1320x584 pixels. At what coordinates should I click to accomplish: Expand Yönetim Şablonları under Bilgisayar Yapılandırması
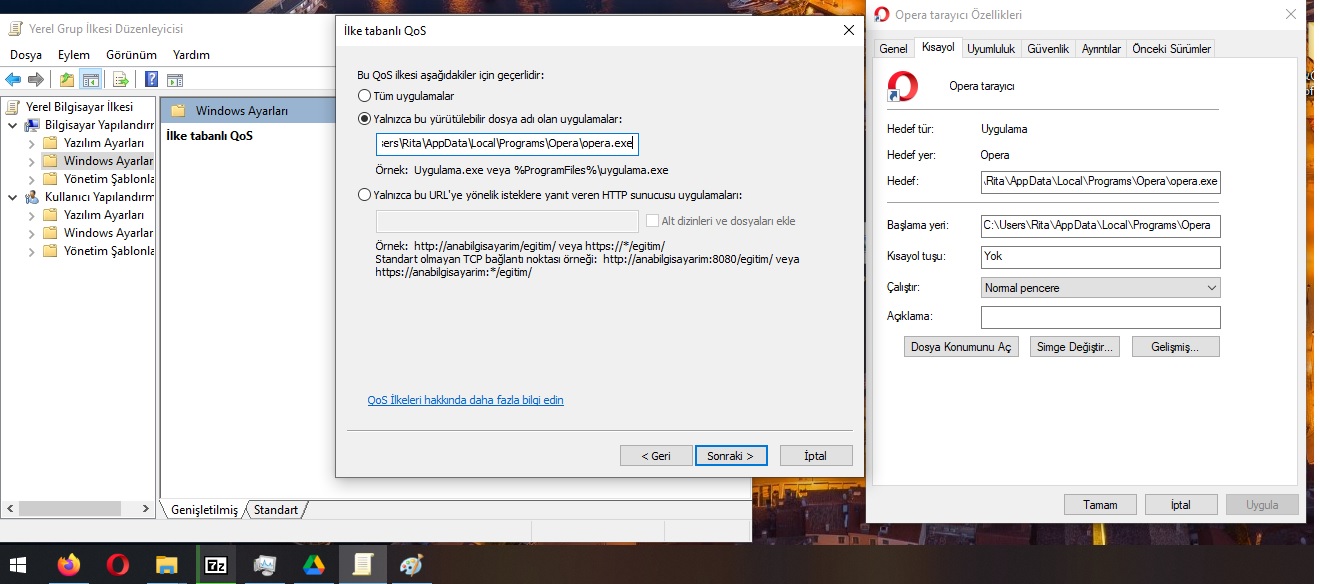click(31, 179)
